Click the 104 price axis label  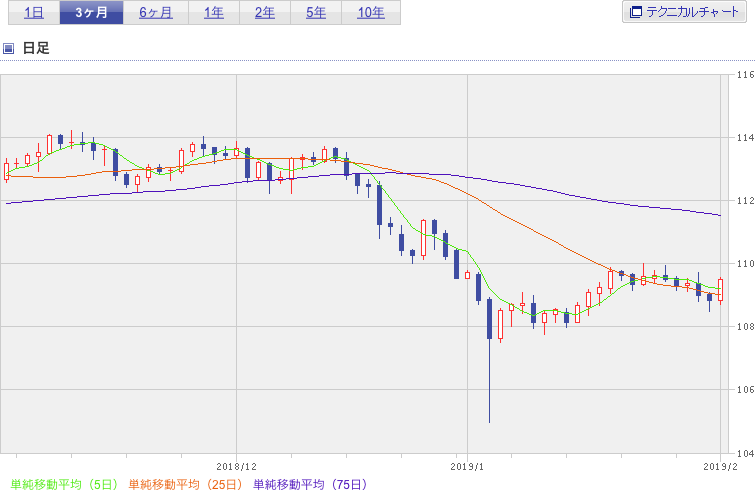click(745, 453)
